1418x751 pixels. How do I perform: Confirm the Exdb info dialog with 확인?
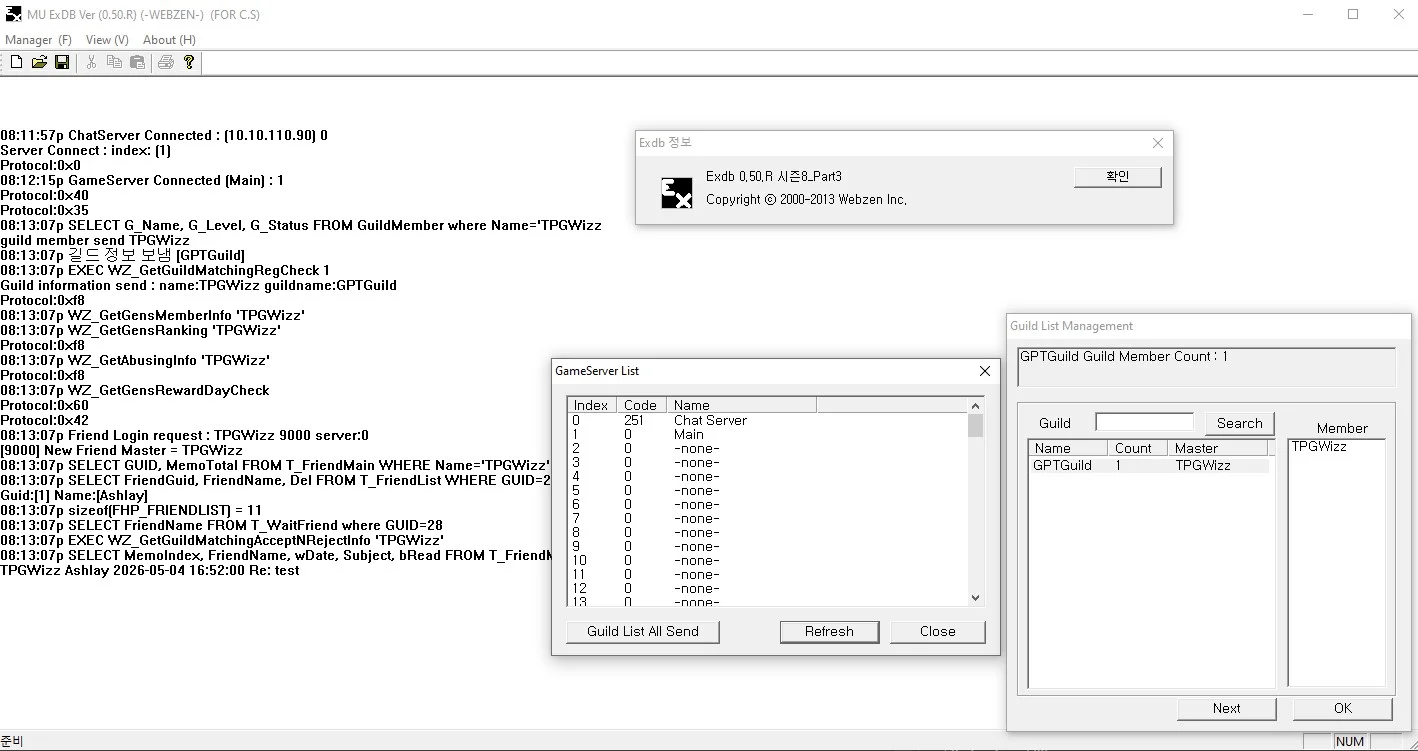click(x=1118, y=176)
